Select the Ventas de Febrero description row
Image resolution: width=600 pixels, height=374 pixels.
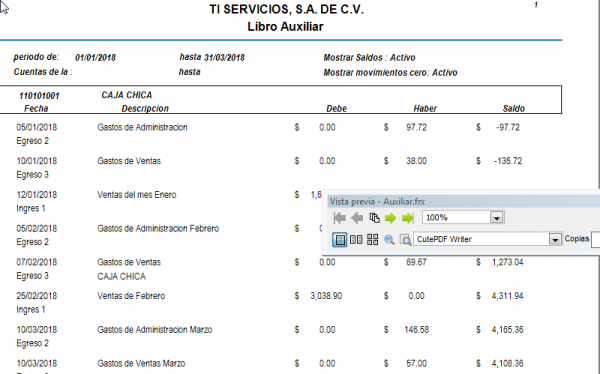131,296
